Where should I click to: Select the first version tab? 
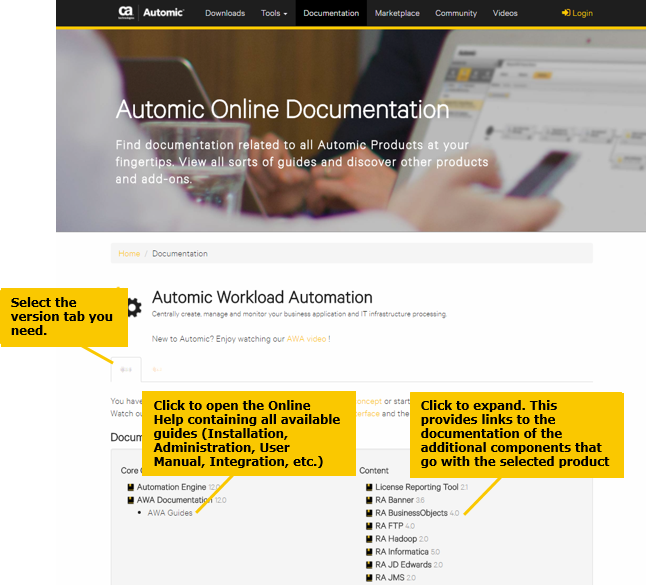click(x=126, y=369)
